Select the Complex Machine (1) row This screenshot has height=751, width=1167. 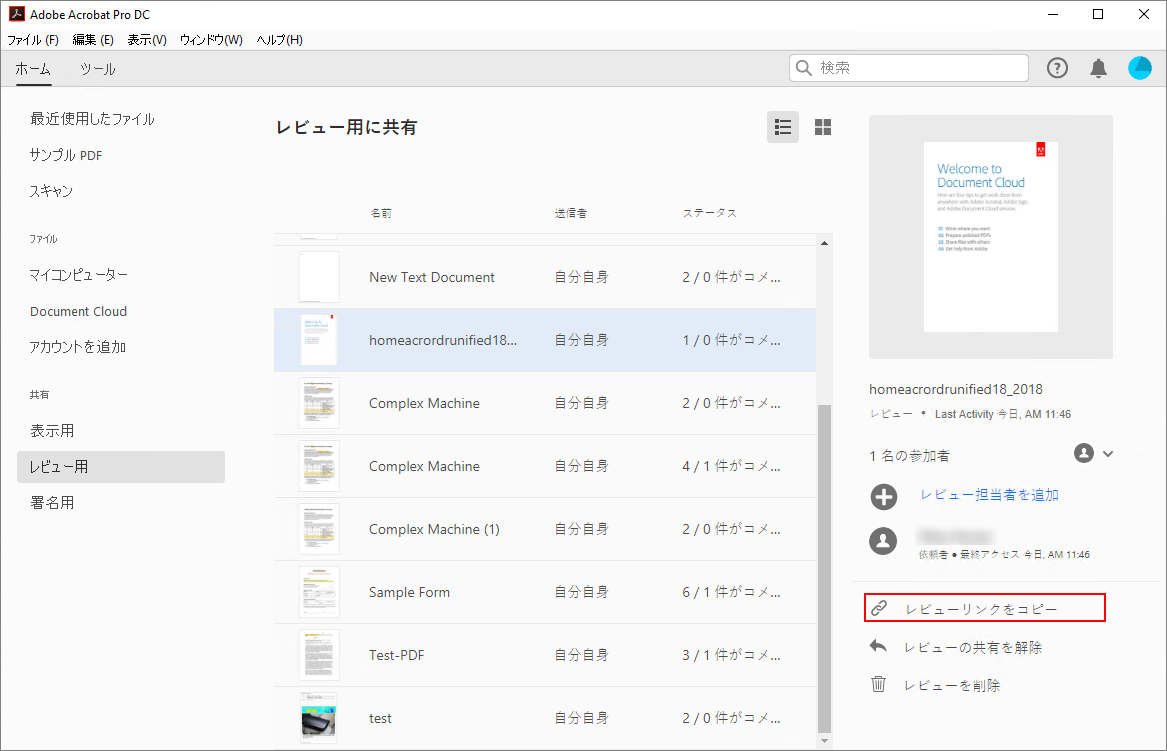pos(545,529)
